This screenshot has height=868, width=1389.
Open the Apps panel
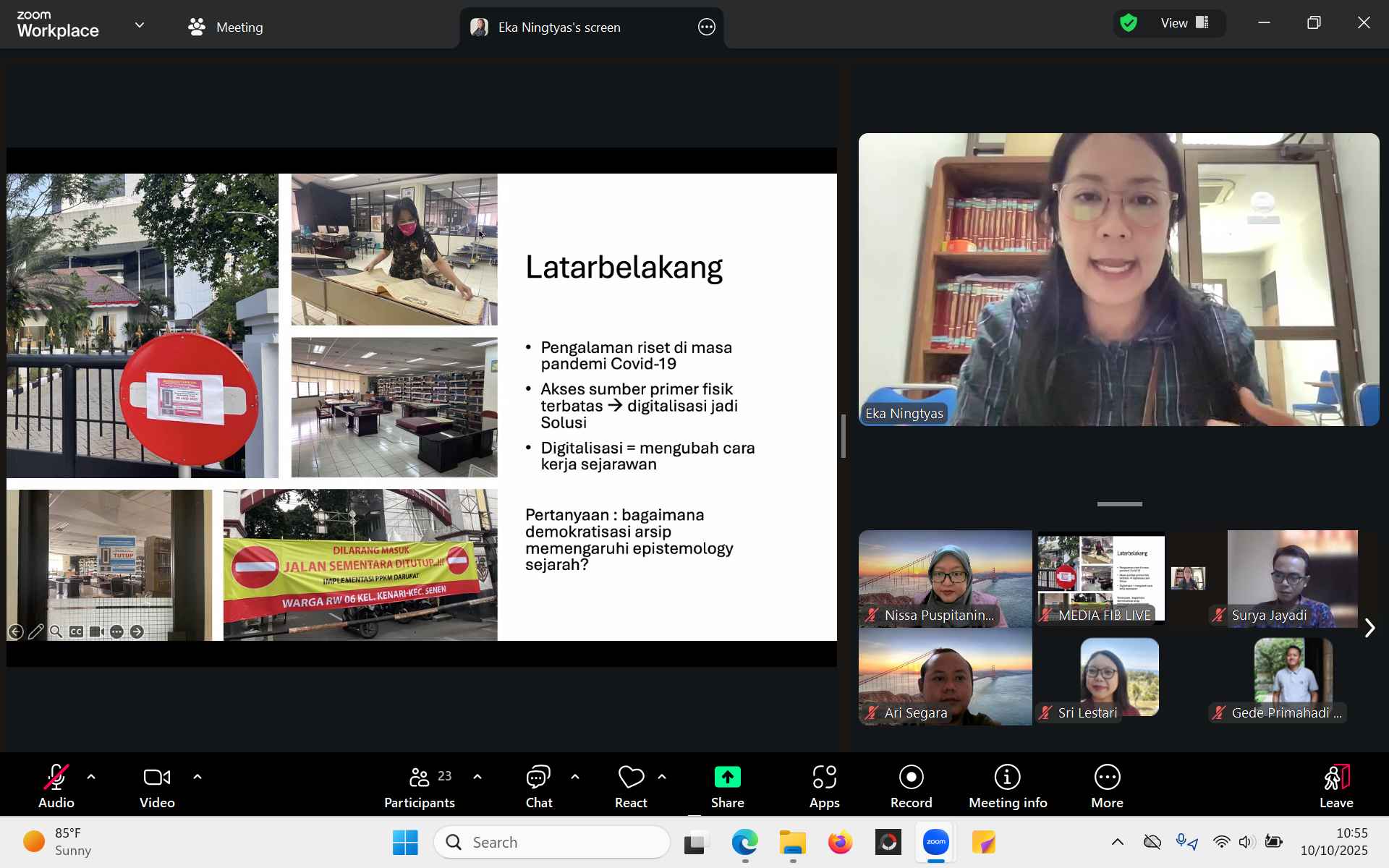point(824,786)
